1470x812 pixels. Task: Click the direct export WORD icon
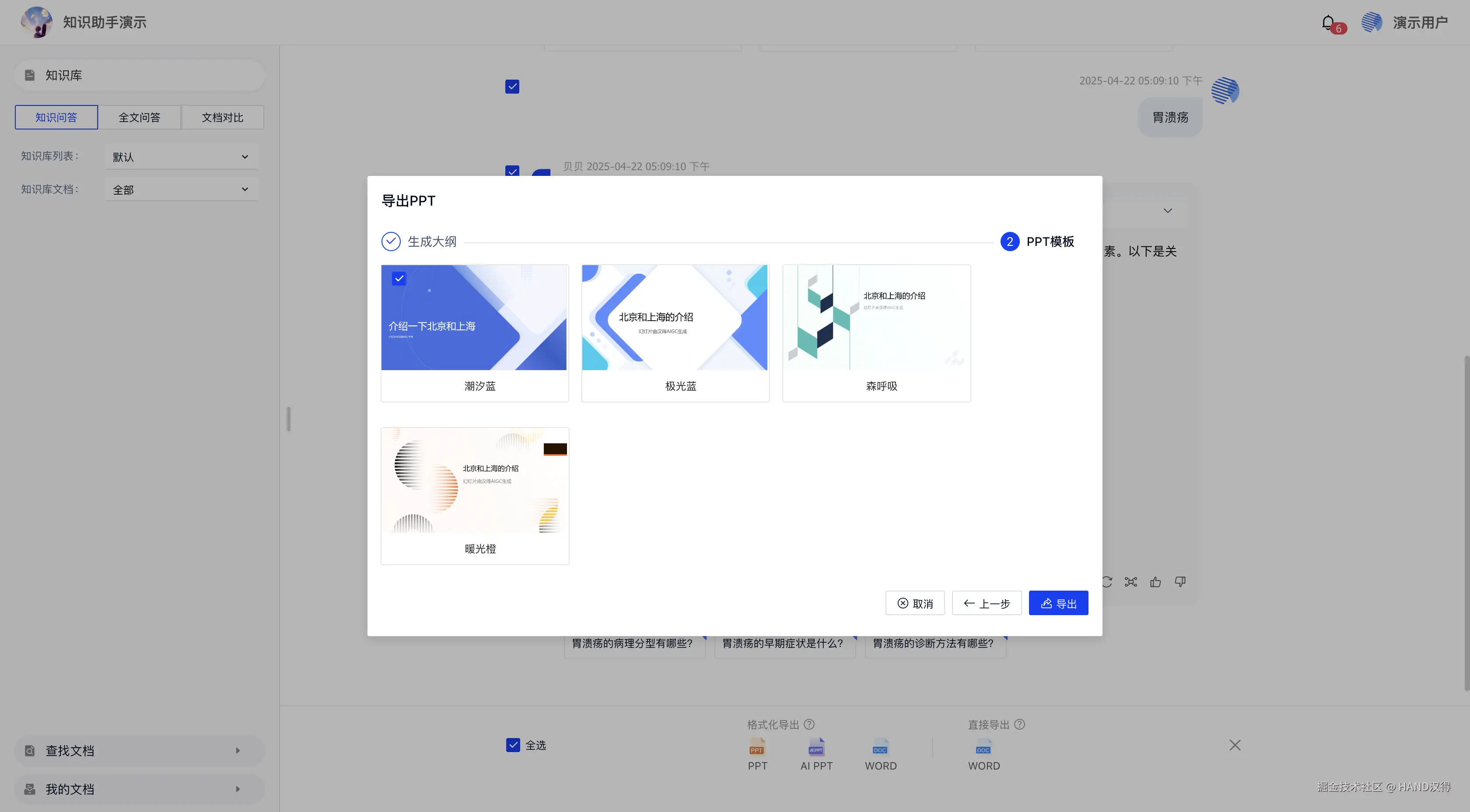[x=983, y=748]
